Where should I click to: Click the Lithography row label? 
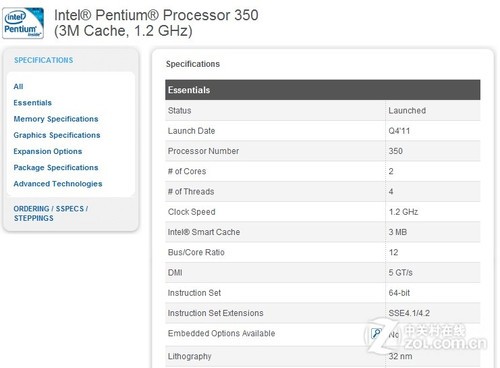[x=190, y=356]
